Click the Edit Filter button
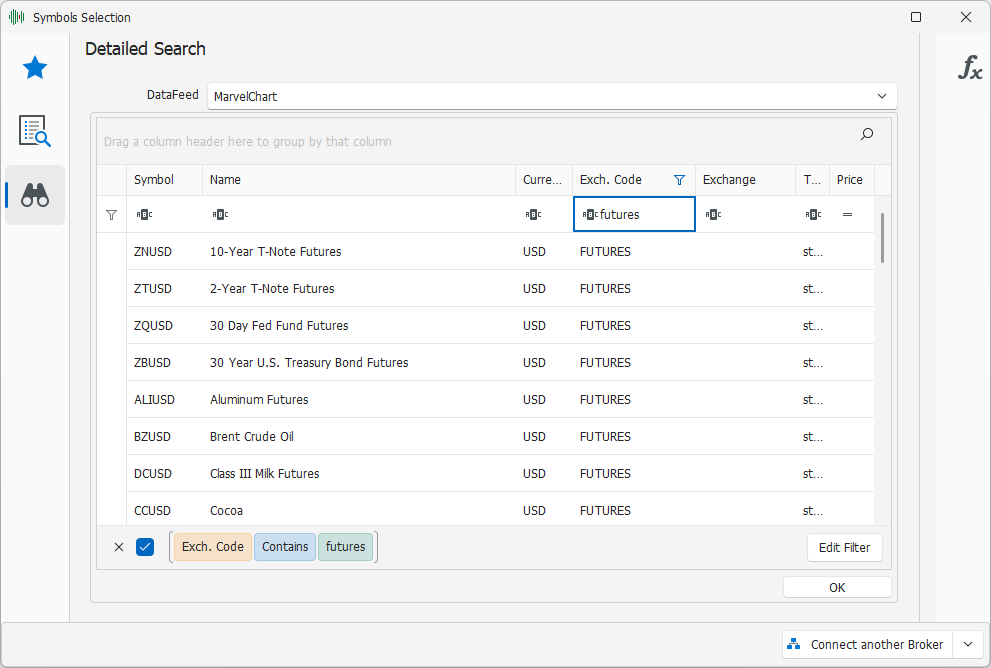Screen dimensions: 991x668 (844, 548)
